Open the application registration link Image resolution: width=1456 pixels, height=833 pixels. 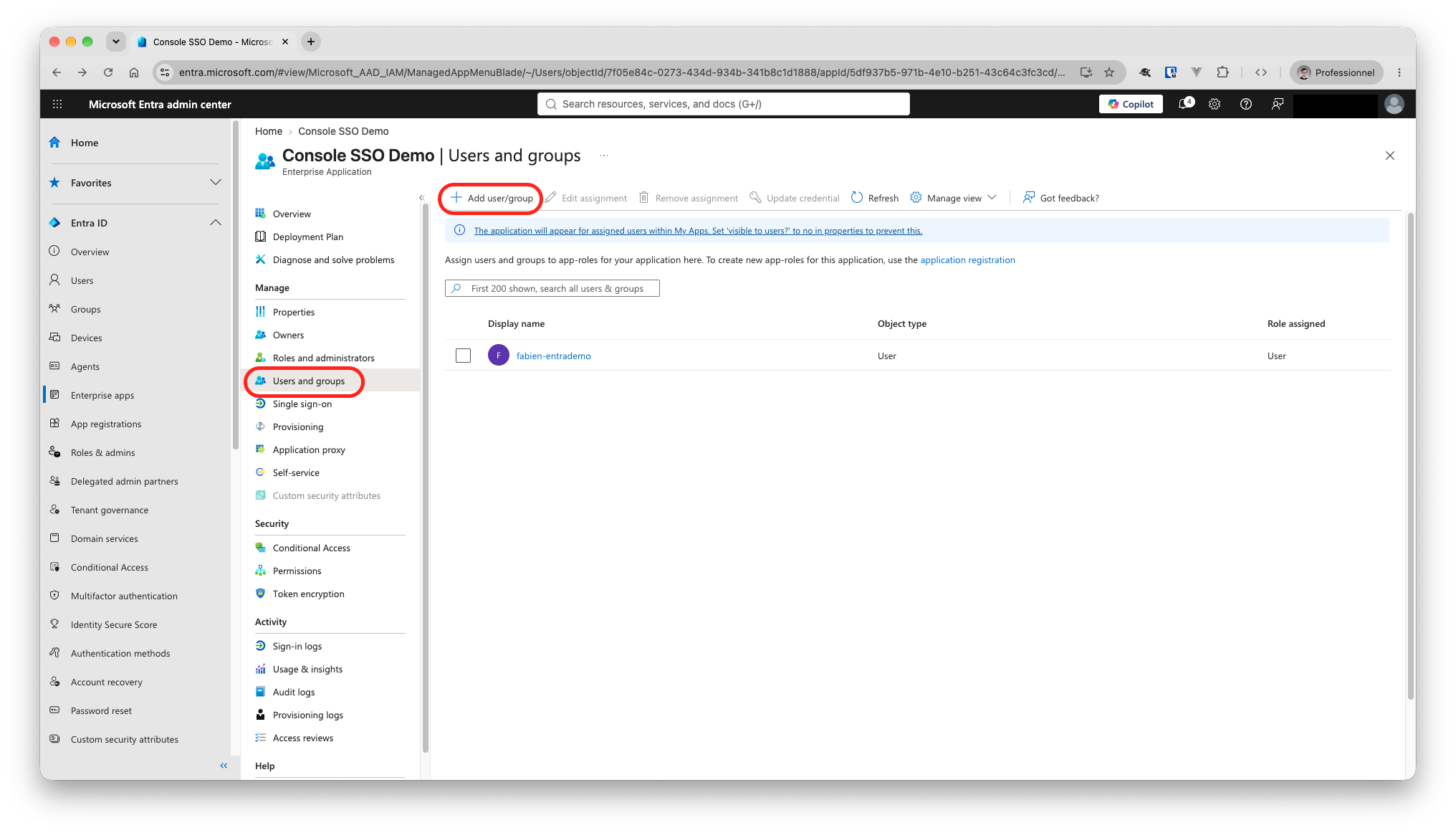click(x=967, y=260)
